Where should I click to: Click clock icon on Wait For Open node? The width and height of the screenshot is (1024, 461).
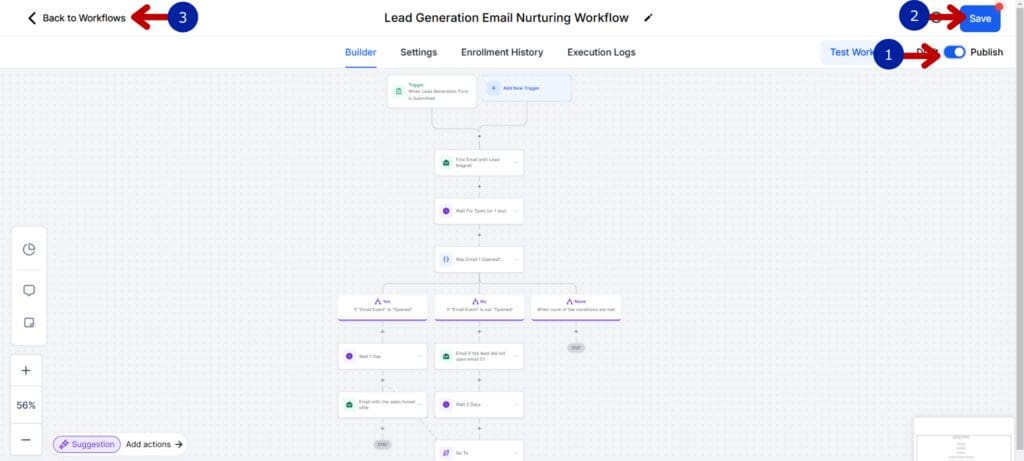(446, 211)
